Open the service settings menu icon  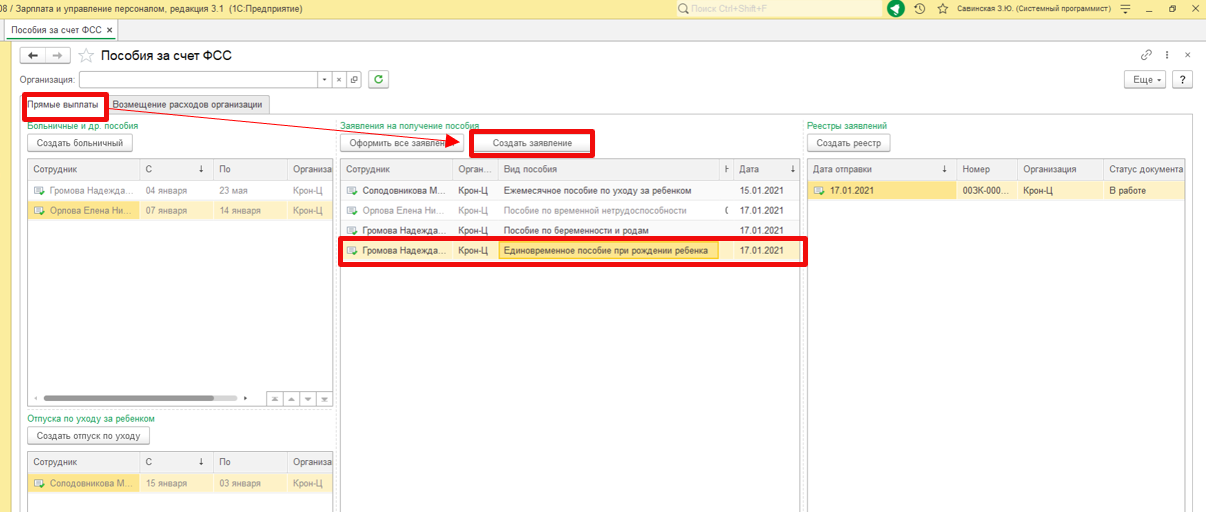(1126, 9)
